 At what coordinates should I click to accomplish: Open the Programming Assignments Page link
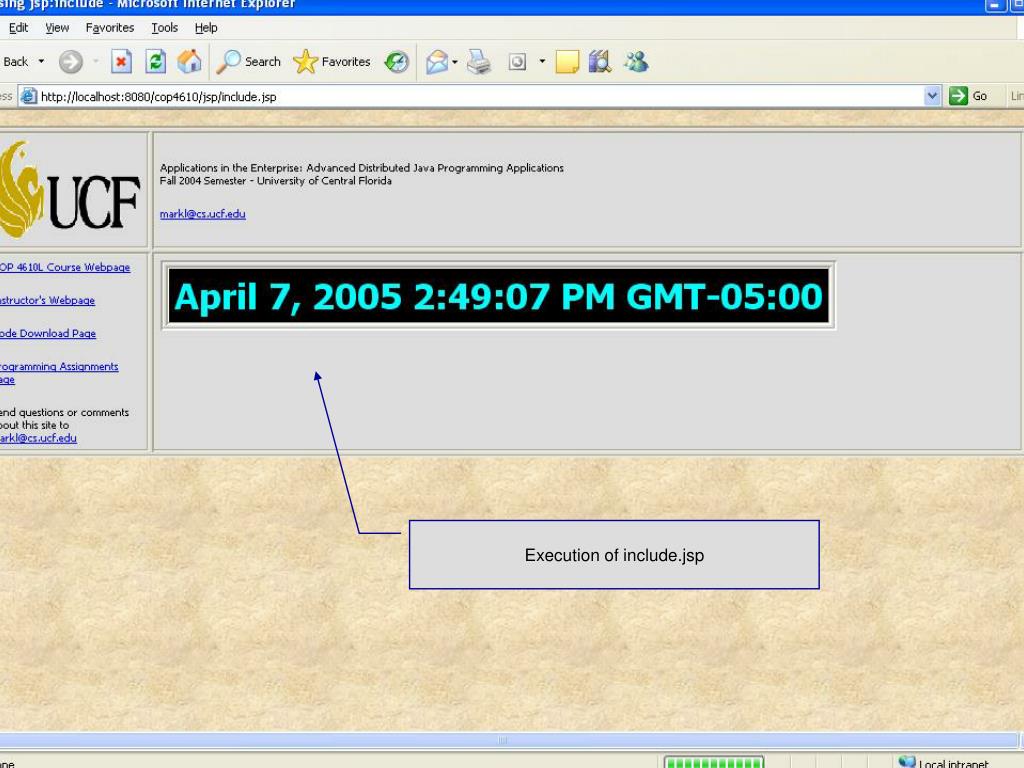click(59, 373)
